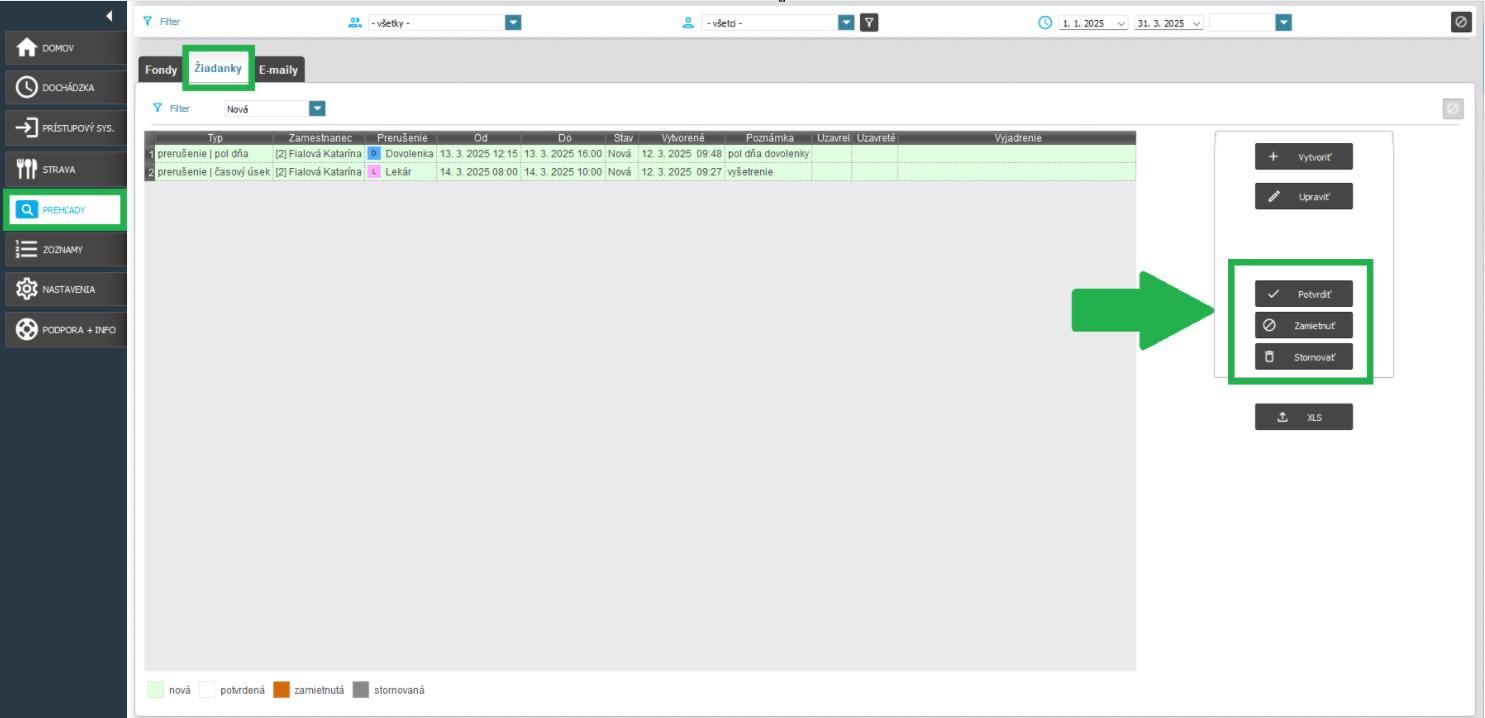Collapse the left sidebar arrow

(x=108, y=16)
